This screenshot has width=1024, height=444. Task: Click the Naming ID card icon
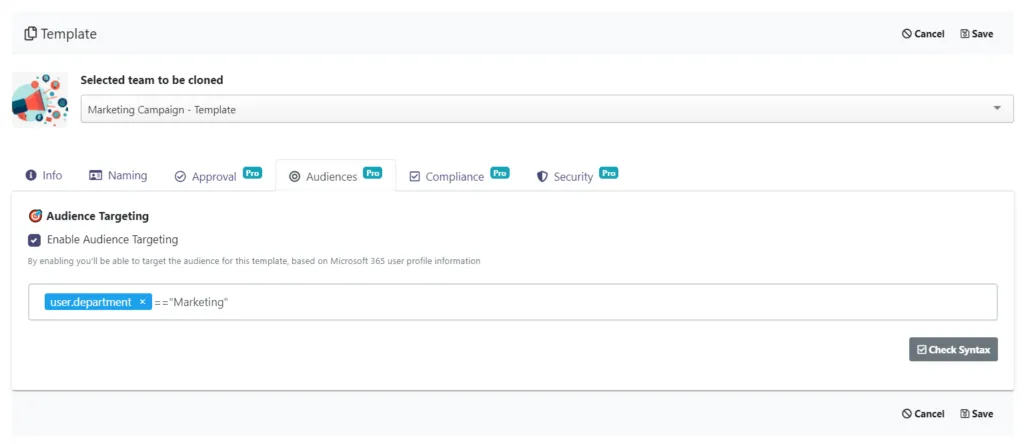click(x=95, y=176)
